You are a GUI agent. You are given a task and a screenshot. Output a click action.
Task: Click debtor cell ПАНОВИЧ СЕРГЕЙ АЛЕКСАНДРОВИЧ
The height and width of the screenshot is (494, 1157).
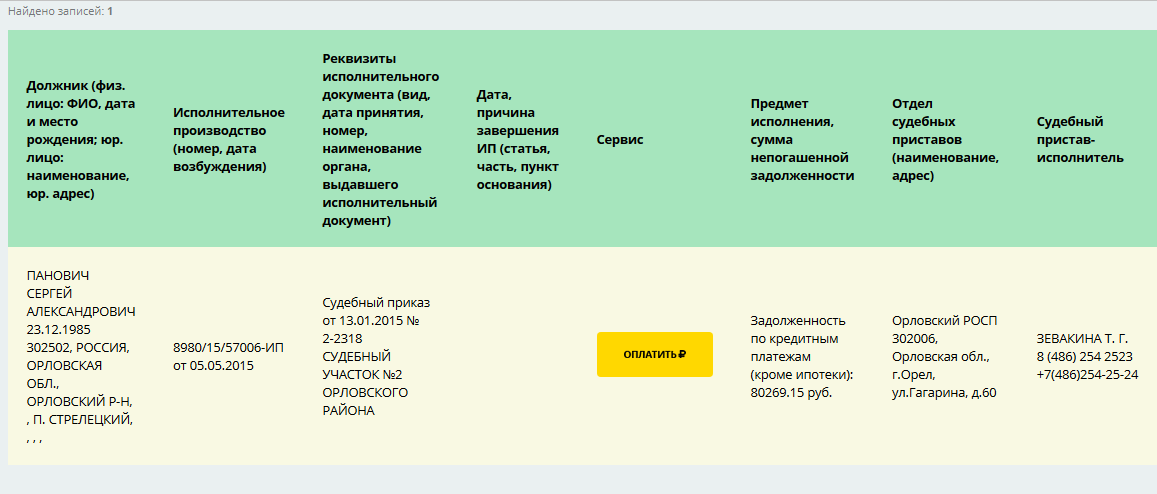[x=81, y=357]
